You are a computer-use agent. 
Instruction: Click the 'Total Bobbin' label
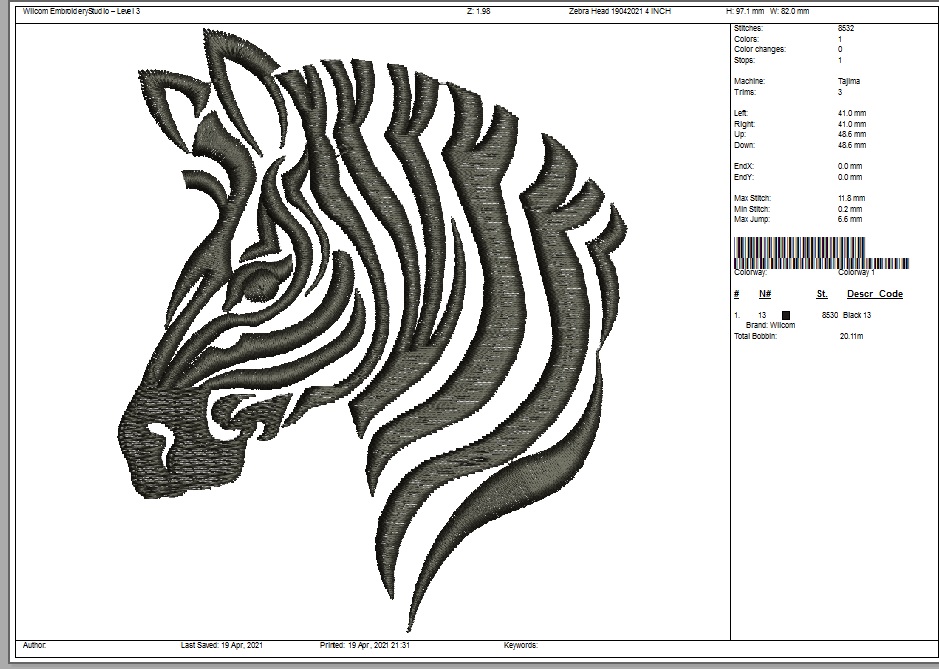click(x=755, y=336)
